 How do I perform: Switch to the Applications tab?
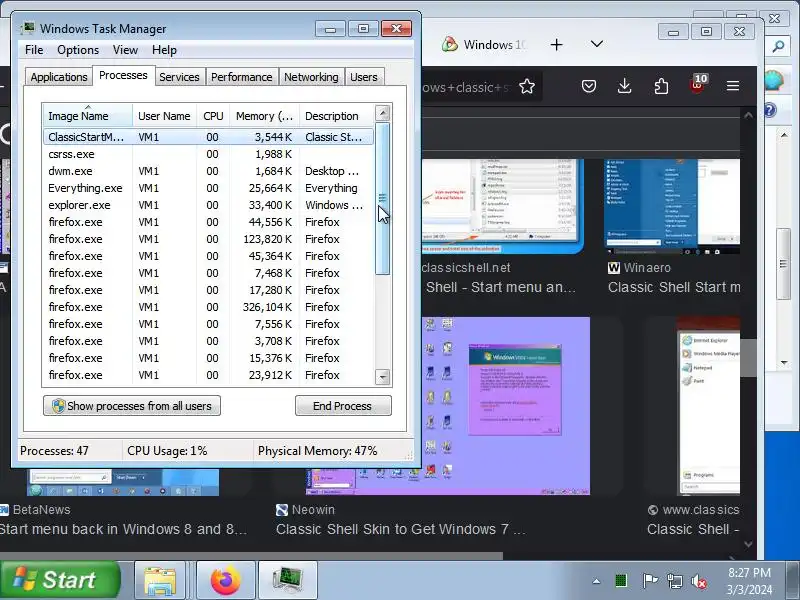[x=59, y=77]
